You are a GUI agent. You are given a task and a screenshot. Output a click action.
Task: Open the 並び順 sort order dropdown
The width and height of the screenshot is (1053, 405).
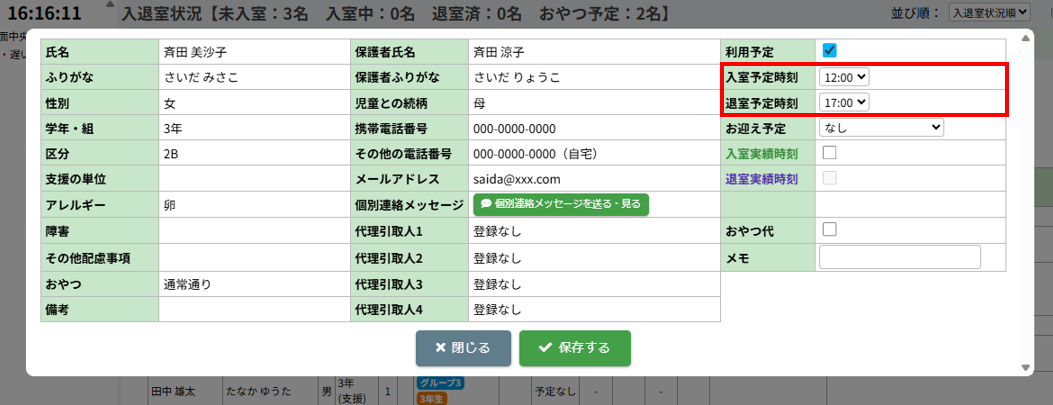tap(989, 13)
